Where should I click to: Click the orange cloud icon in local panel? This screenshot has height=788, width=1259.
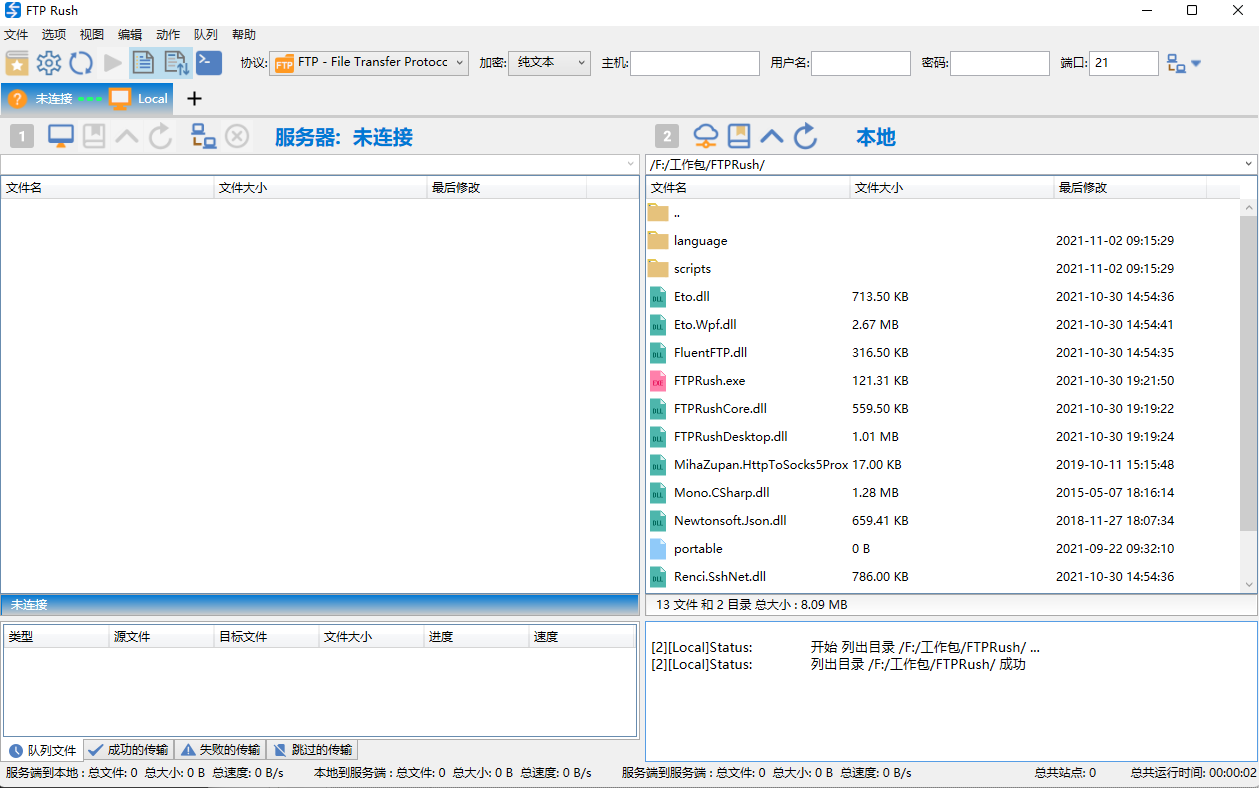pyautogui.click(x=706, y=137)
